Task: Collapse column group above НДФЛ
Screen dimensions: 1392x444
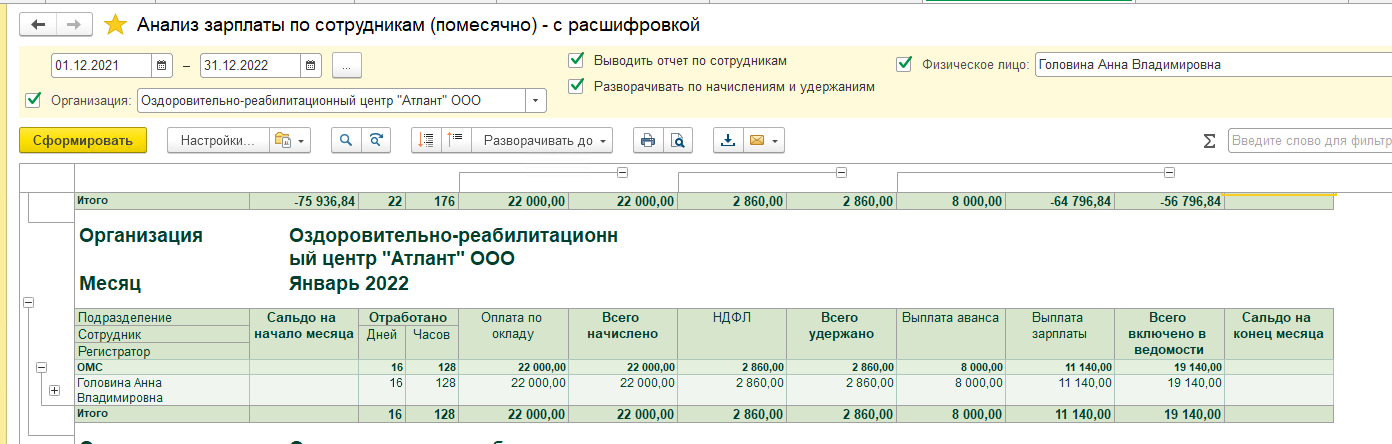Action: click(x=840, y=173)
